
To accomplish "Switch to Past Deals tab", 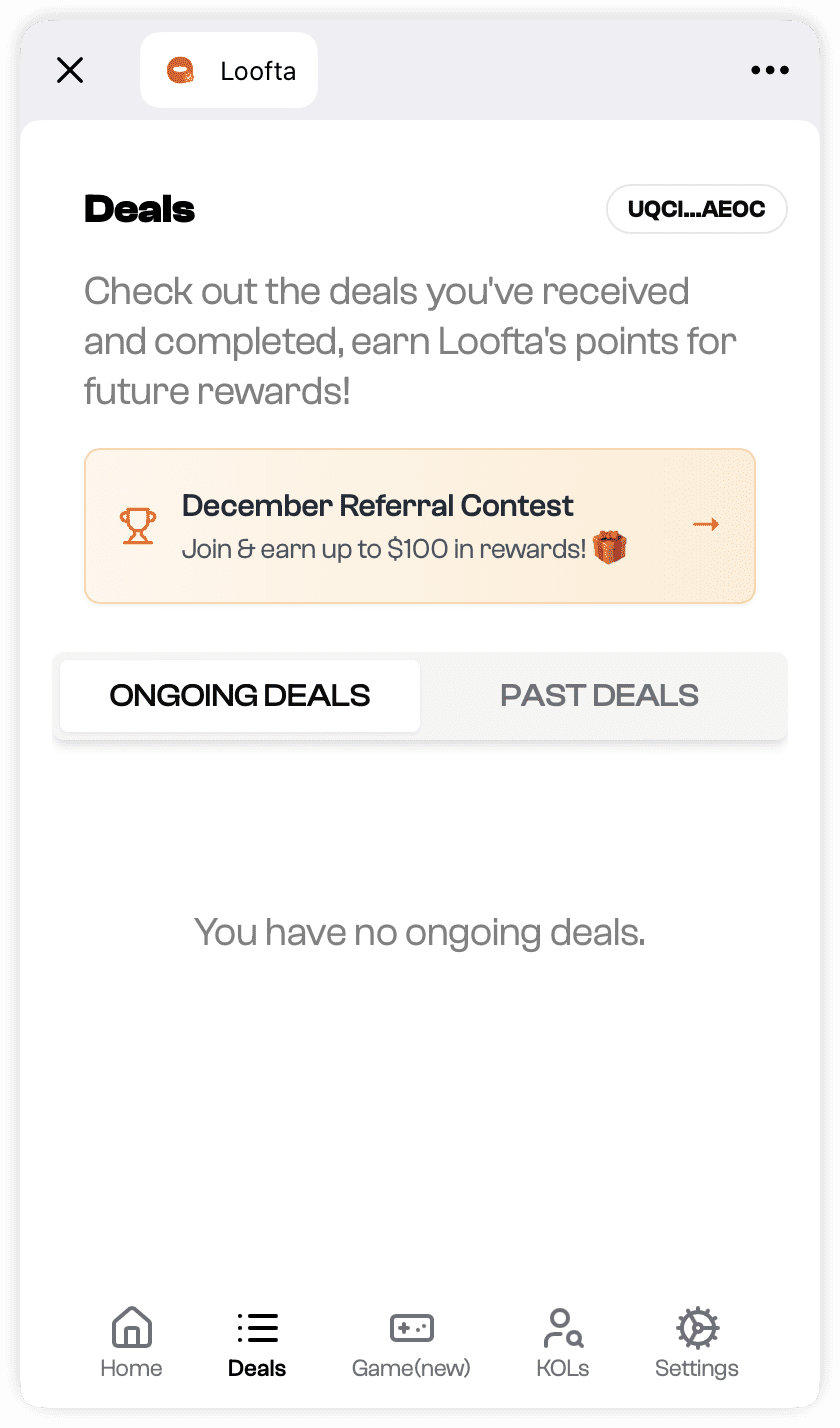I will tap(600, 696).
